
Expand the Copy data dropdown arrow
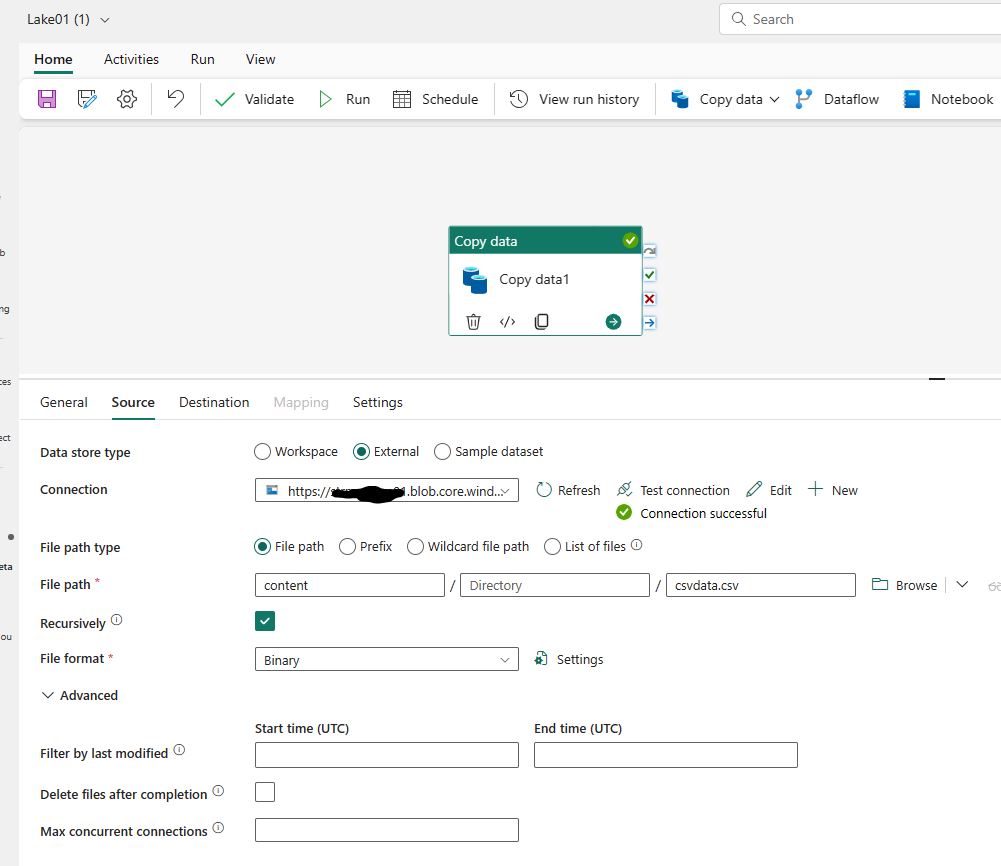point(774,99)
